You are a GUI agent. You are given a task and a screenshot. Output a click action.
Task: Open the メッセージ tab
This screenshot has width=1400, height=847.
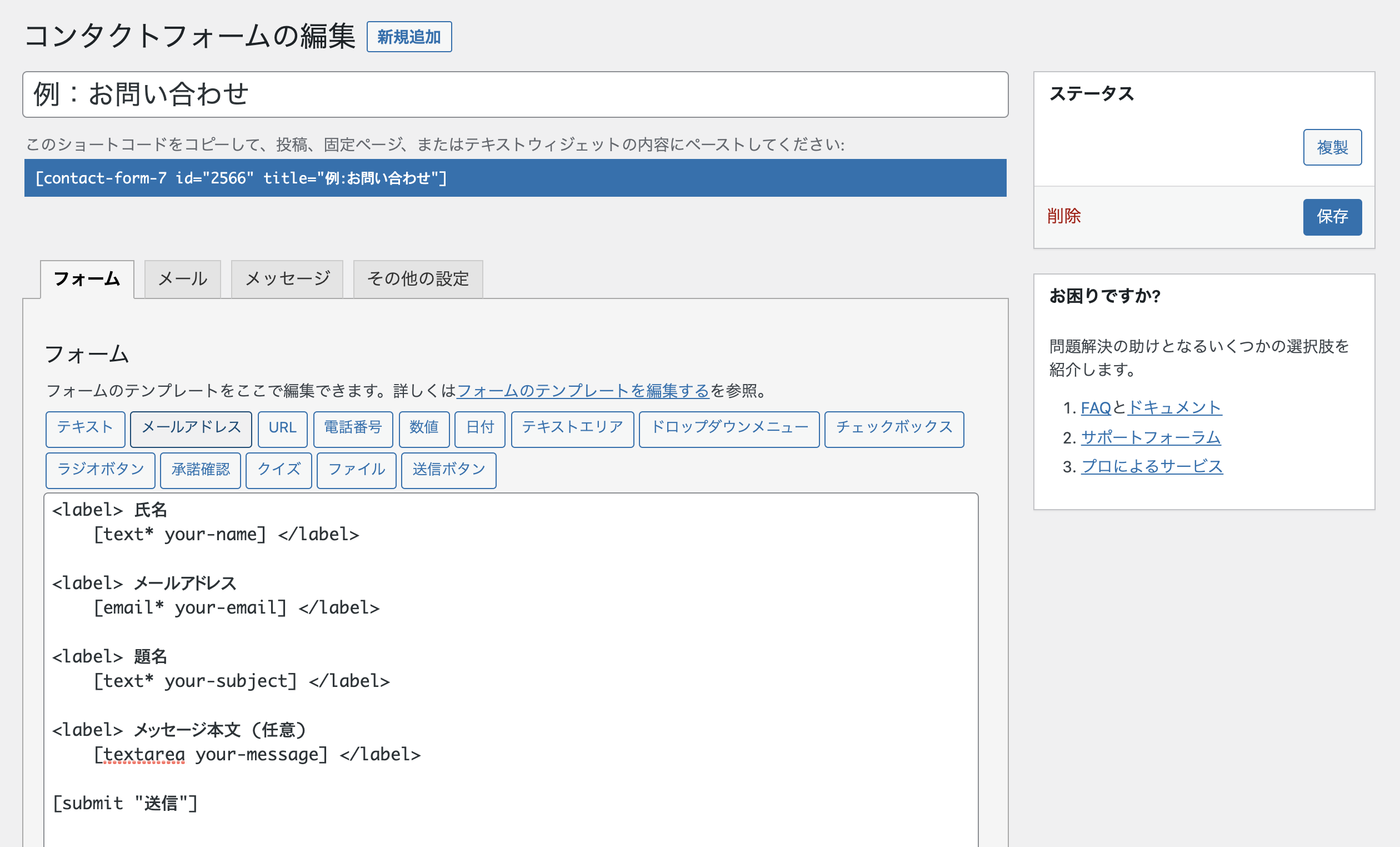[x=287, y=279]
